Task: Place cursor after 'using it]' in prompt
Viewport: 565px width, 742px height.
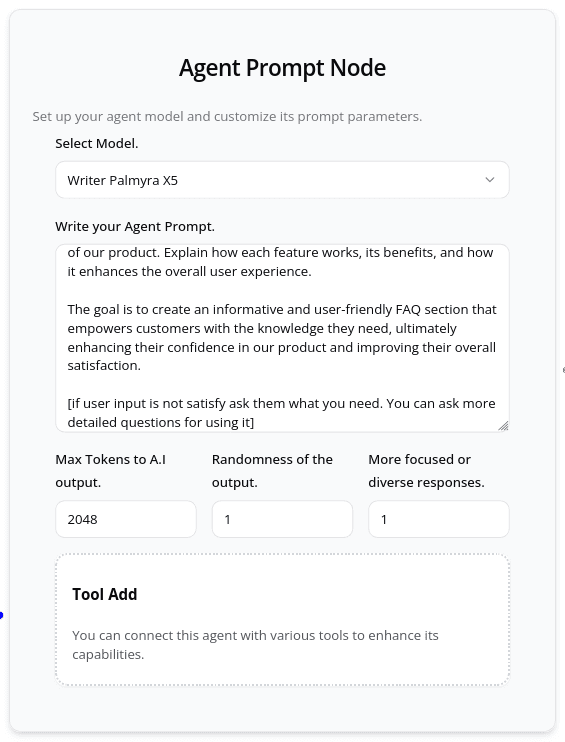Action: (255, 422)
